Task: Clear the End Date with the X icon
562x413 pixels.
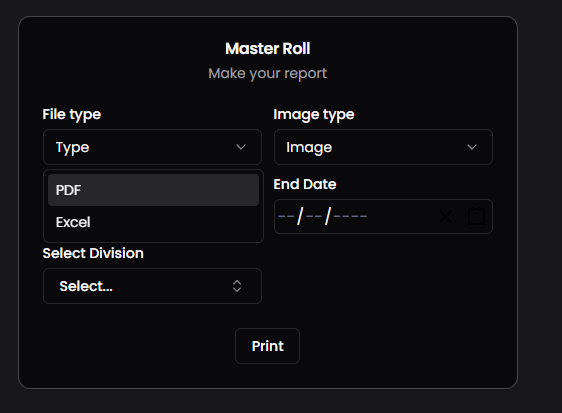Action: pyautogui.click(x=446, y=217)
